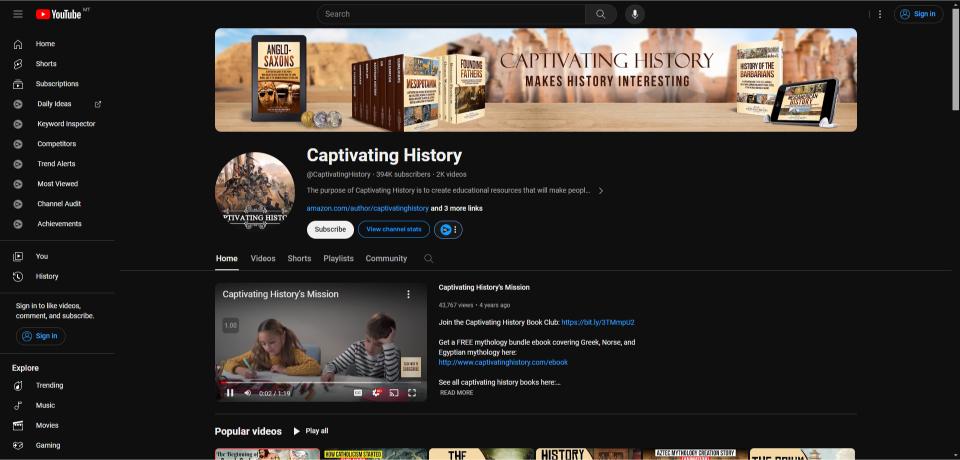Image resolution: width=960 pixels, height=460 pixels.
Task: Switch to the Shorts channel tab
Action: coord(299,258)
